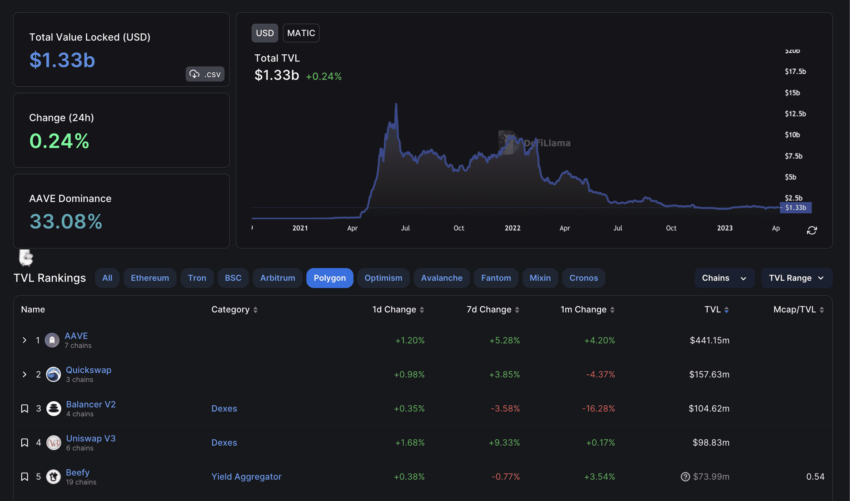Click the chart refresh icon
The height and width of the screenshot is (501, 850).
click(812, 230)
